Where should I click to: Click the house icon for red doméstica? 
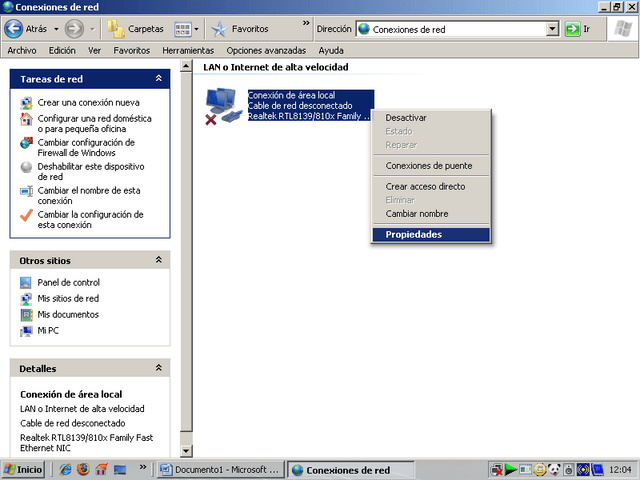click(27, 119)
